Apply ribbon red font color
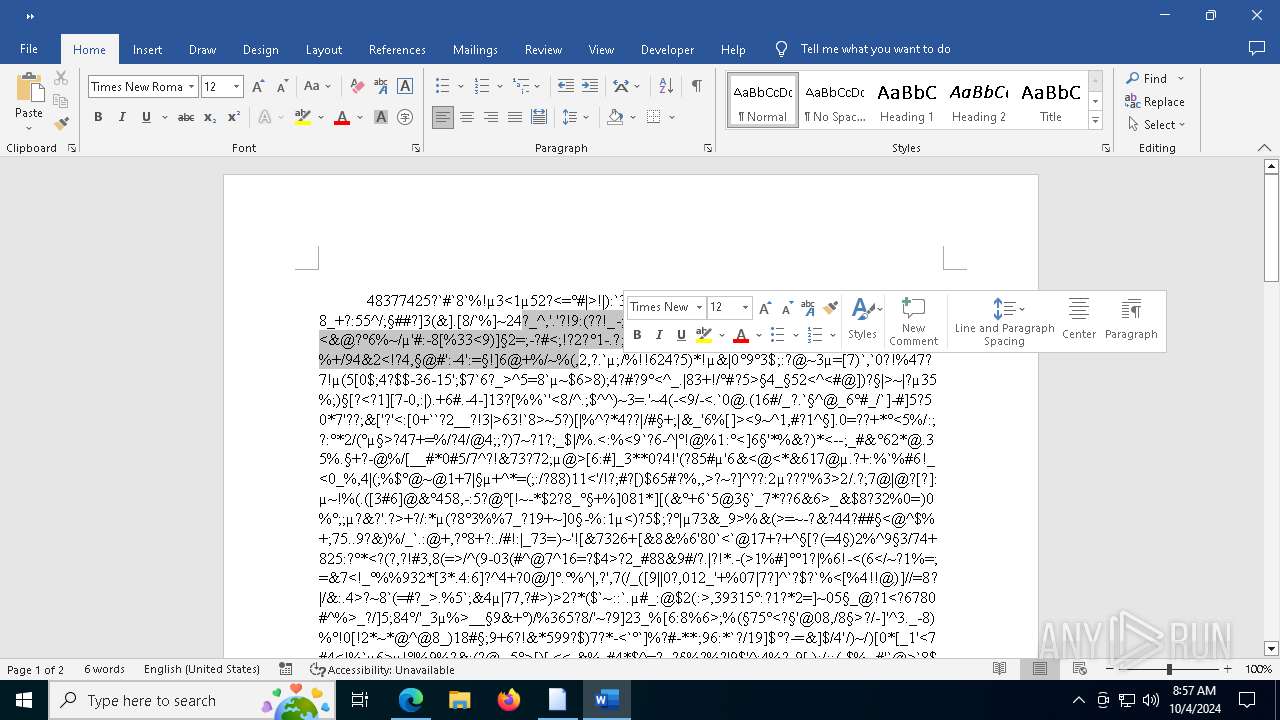Viewport: 1280px width, 720px height. click(x=342, y=117)
